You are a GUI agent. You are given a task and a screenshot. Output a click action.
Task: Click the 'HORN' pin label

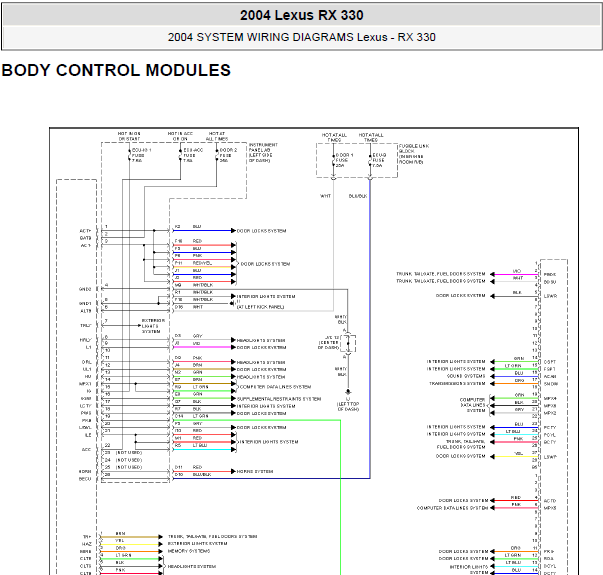85,471
